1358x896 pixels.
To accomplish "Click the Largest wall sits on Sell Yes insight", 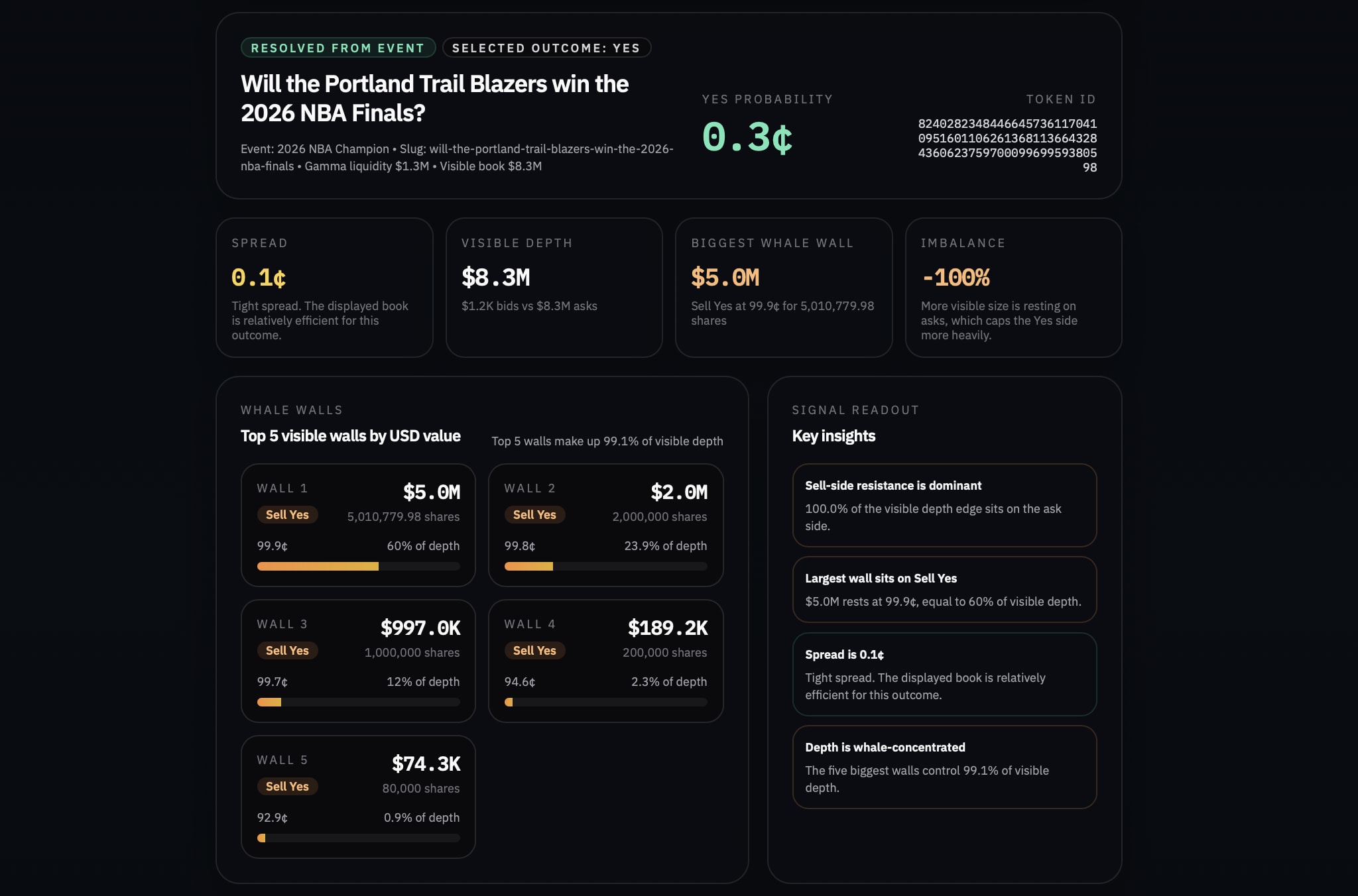I will pyautogui.click(x=944, y=590).
